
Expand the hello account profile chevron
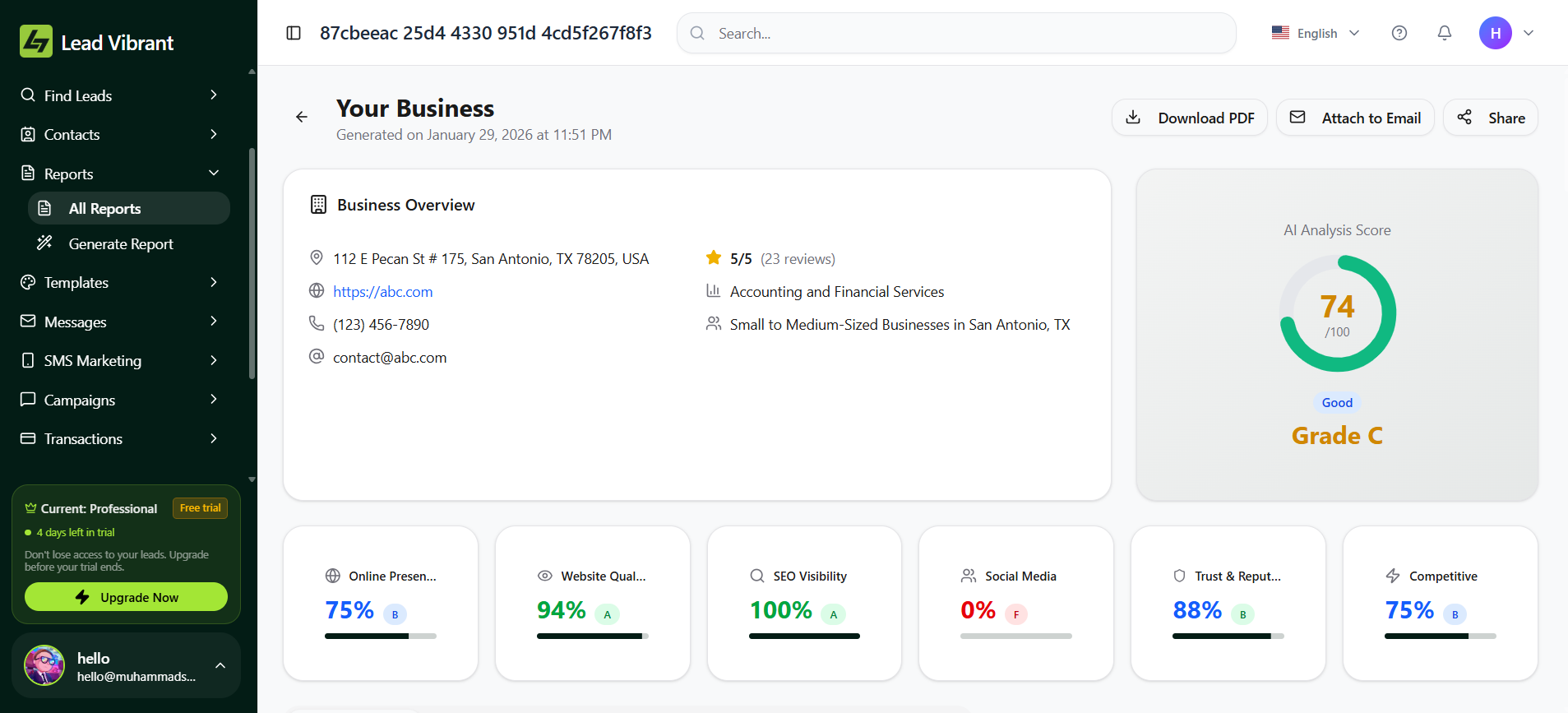pos(220,665)
